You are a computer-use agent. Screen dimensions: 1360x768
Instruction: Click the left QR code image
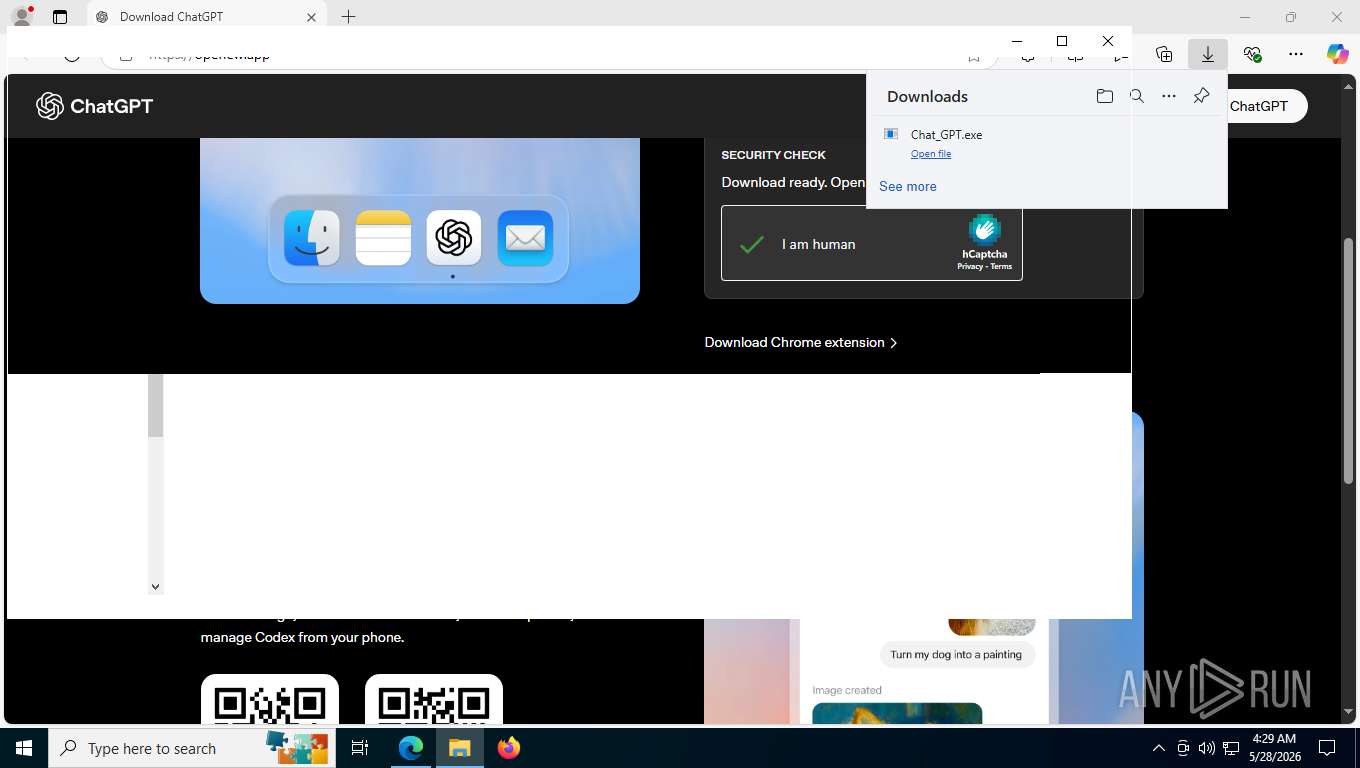(270, 699)
